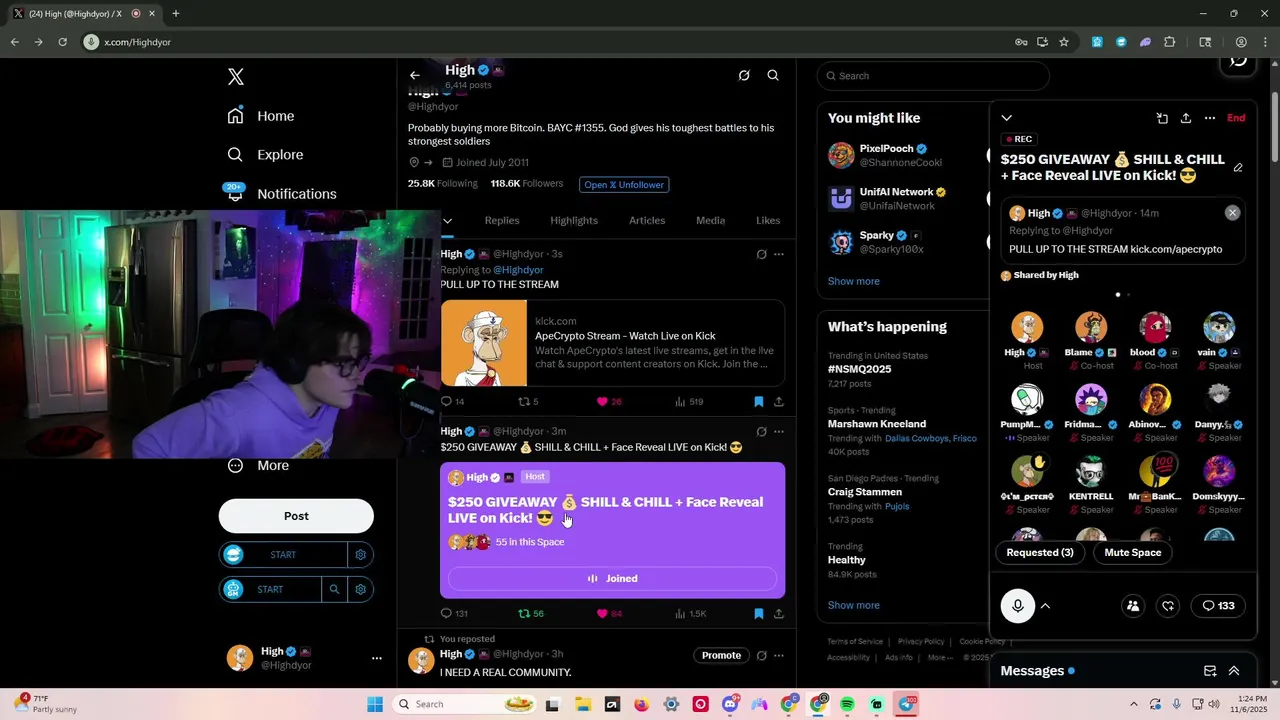Click End to end the Space
This screenshot has height=720, width=1280.
pyautogui.click(x=1237, y=118)
